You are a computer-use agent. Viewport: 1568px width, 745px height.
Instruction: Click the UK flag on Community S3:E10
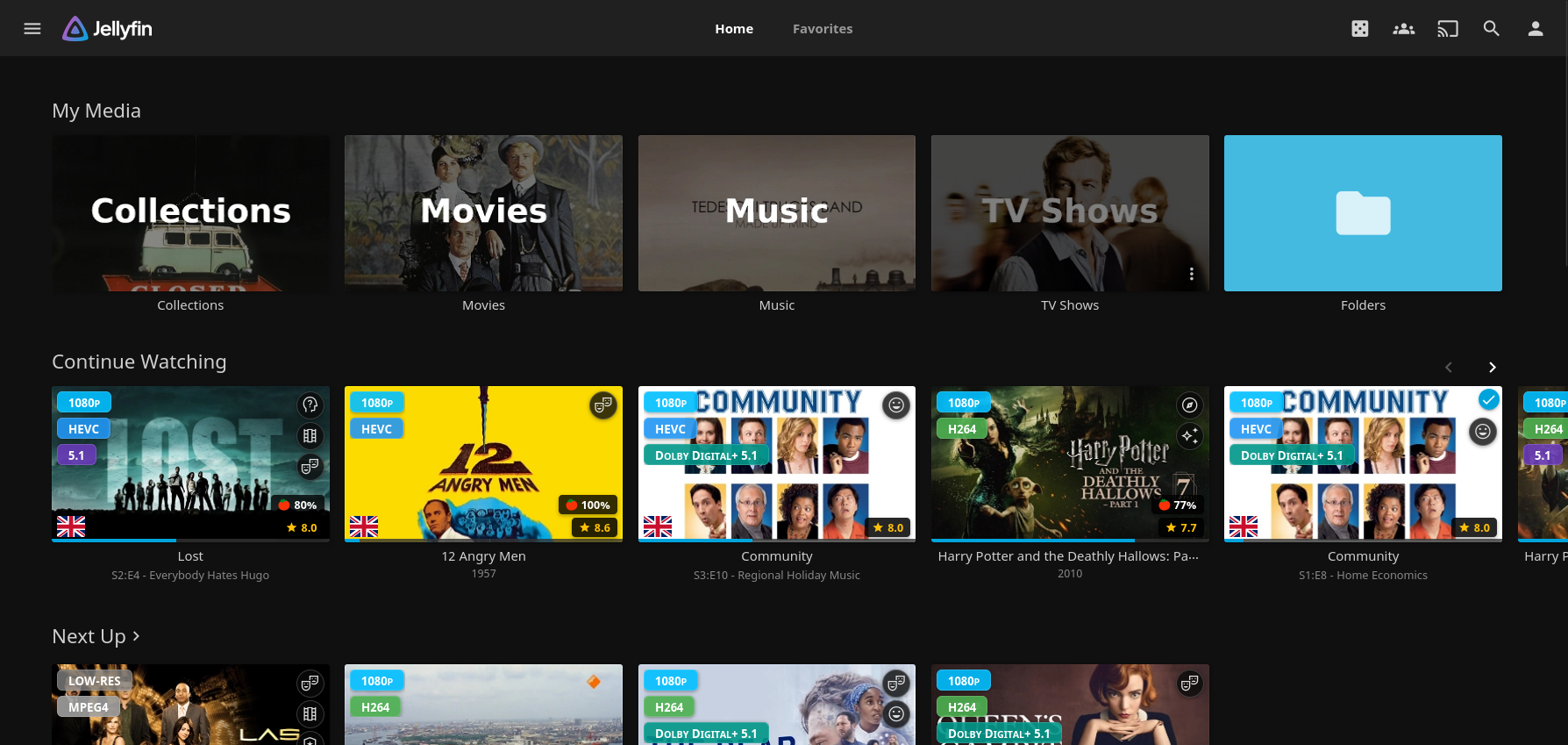tap(658, 527)
